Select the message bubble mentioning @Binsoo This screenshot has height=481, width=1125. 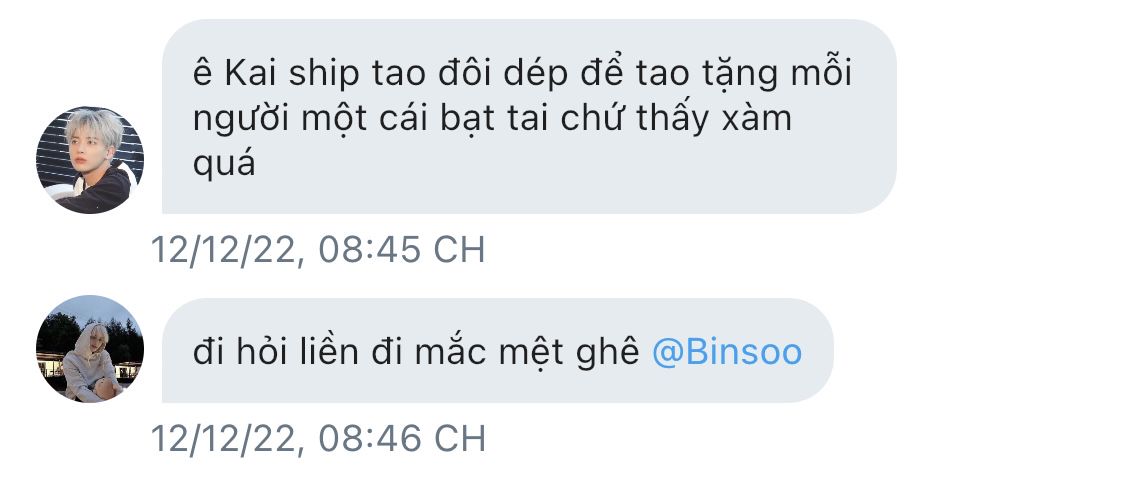coord(498,350)
